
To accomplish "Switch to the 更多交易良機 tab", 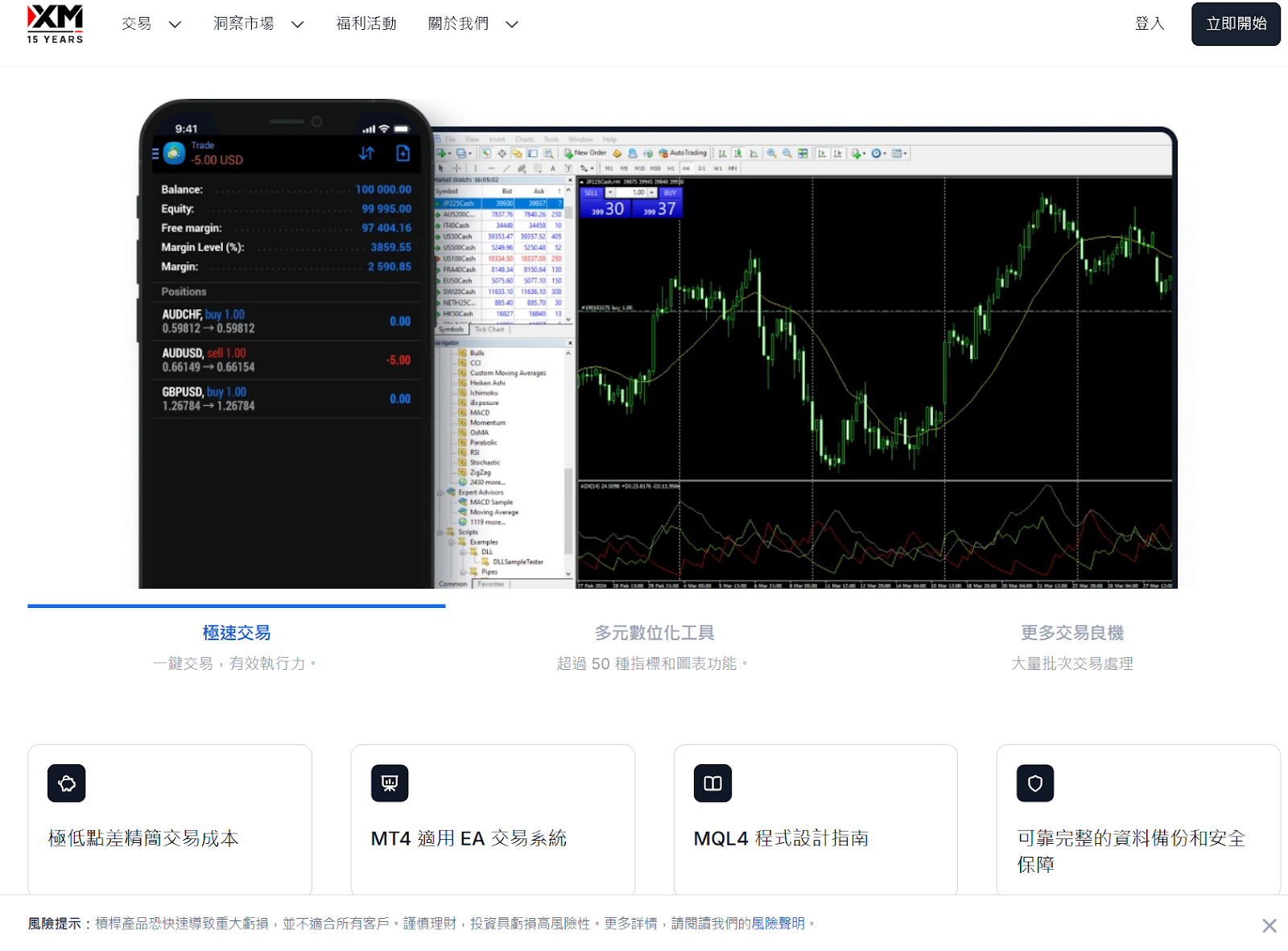I will 1072,633.
